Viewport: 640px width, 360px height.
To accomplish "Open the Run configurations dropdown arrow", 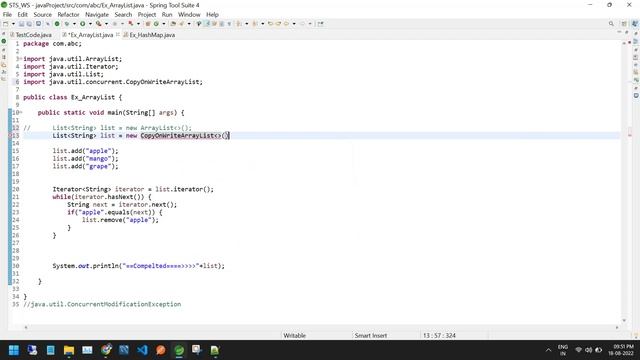I will click(90, 24).
